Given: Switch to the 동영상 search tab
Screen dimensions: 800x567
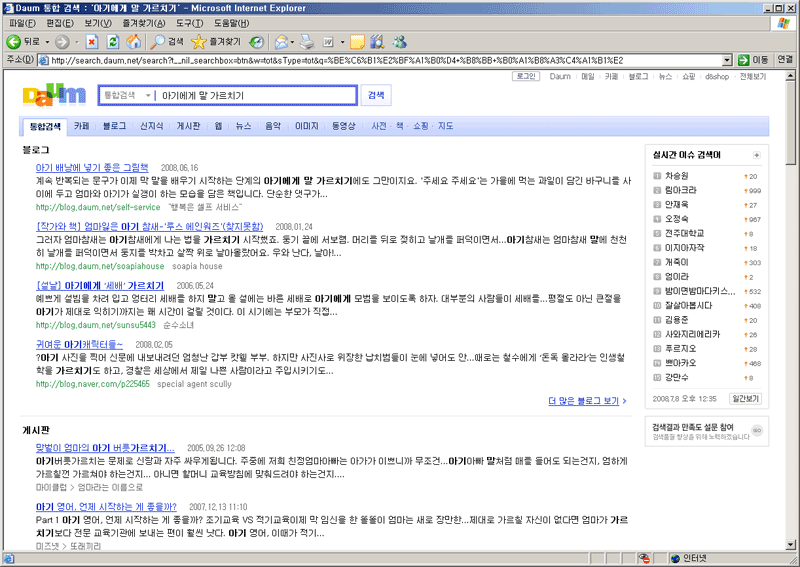Looking at the screenshot, I should click(x=343, y=126).
